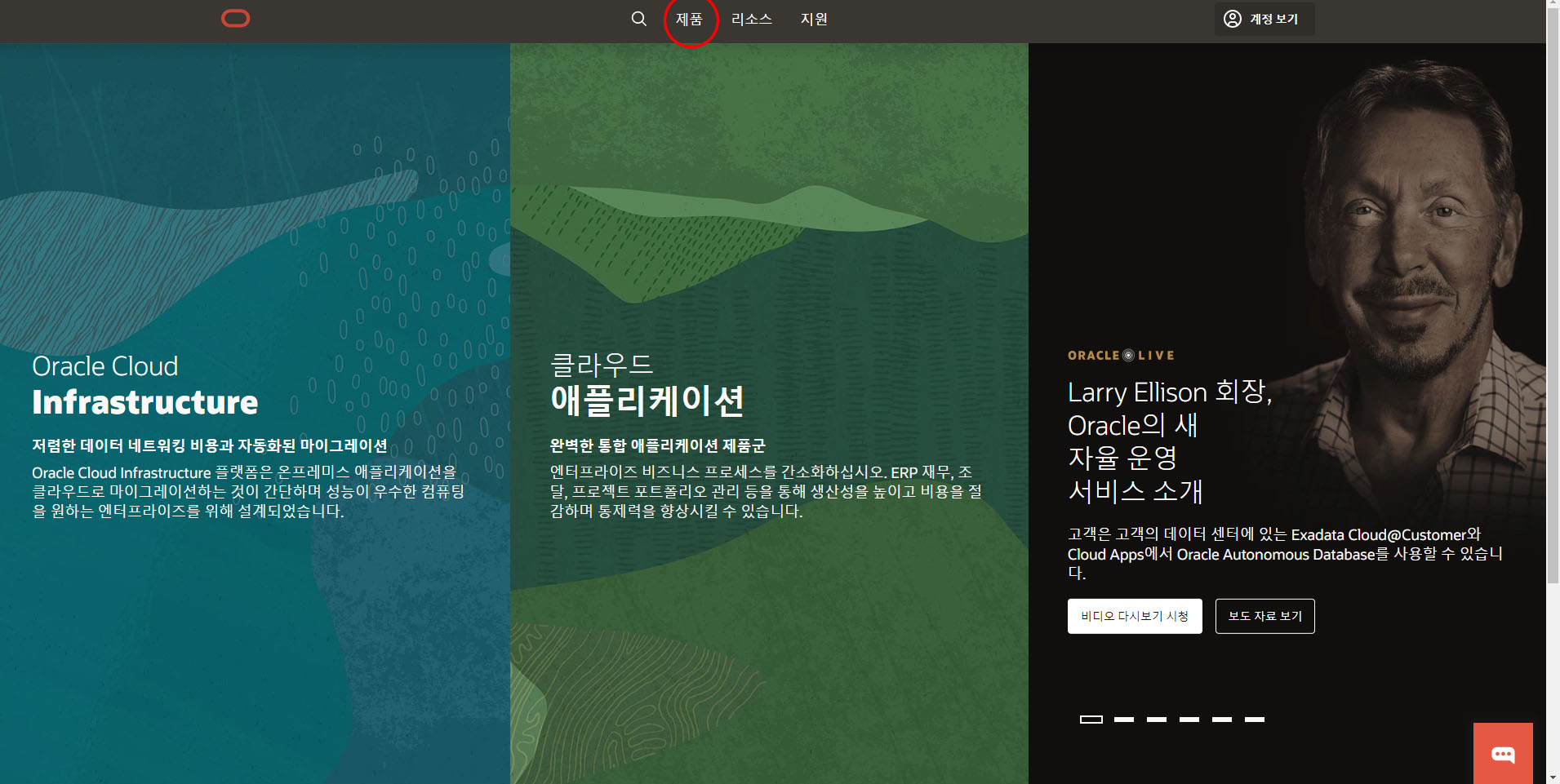The width and height of the screenshot is (1560, 784).
Task: Click 비디오 다시보기 시청 button
Action: [x=1135, y=616]
